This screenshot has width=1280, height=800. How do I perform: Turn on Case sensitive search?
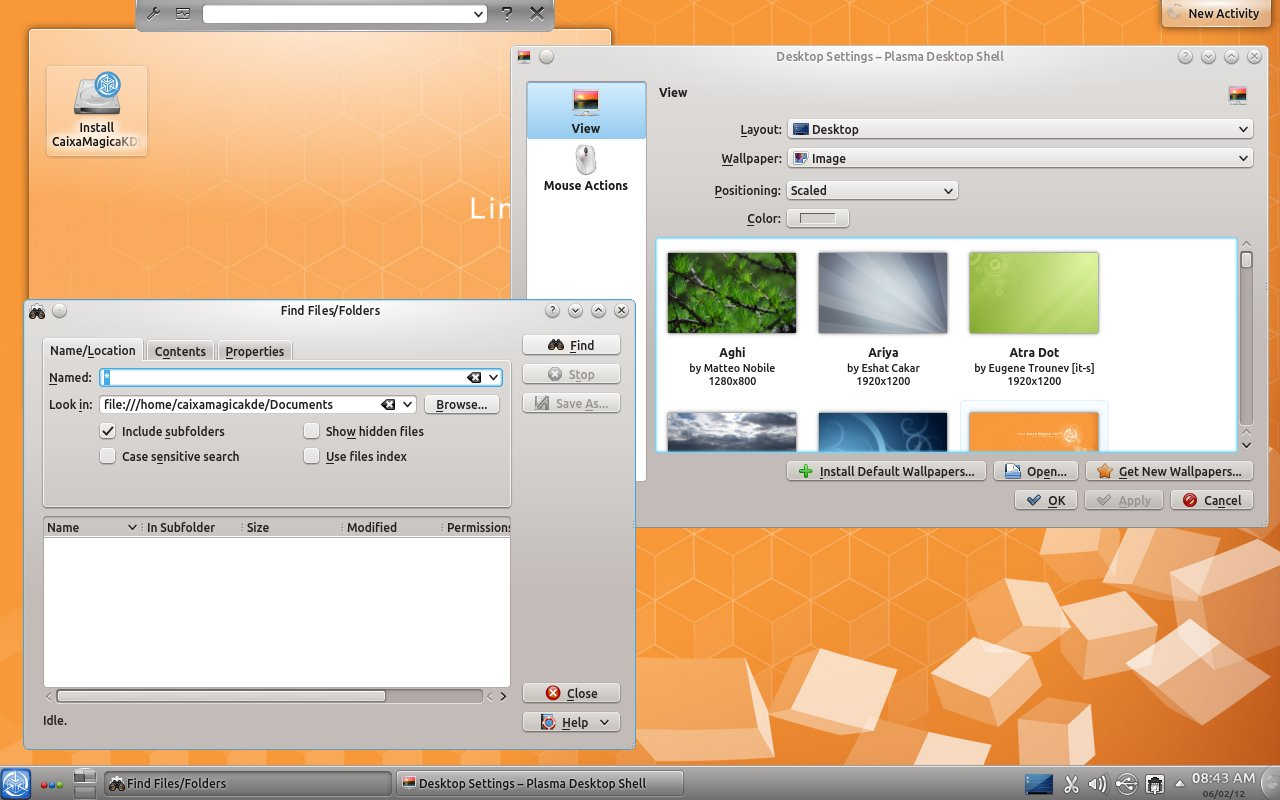[x=108, y=457]
